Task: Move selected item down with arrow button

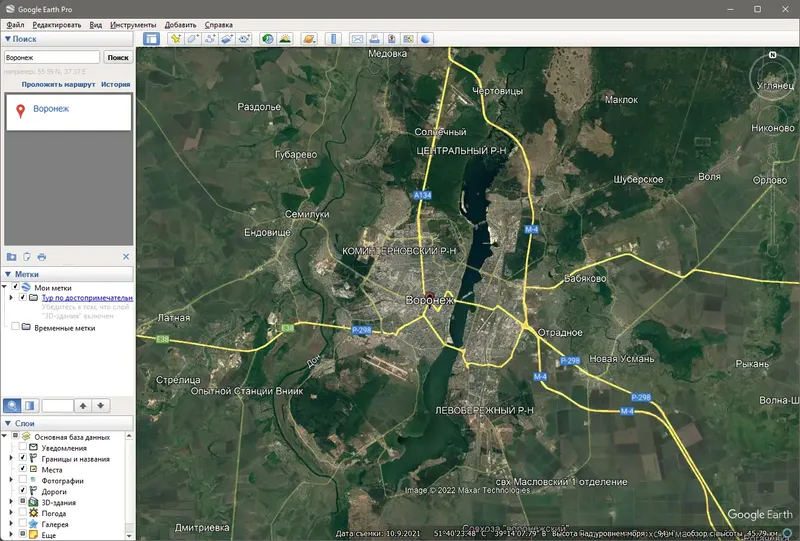Action: [x=101, y=406]
